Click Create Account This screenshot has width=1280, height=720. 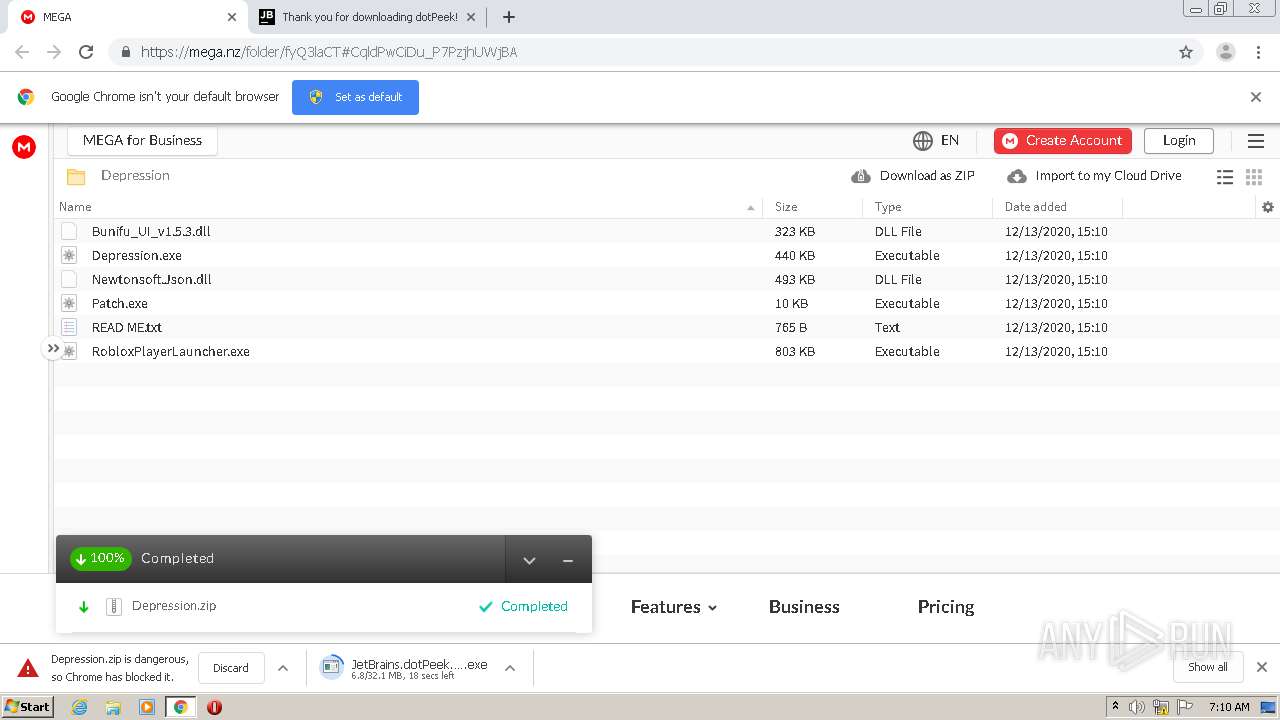(1063, 141)
